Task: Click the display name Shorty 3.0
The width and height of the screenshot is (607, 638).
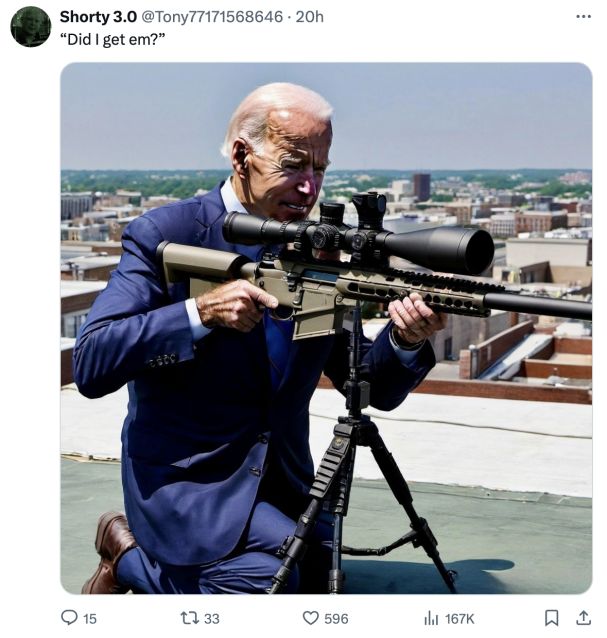Action: [97, 16]
